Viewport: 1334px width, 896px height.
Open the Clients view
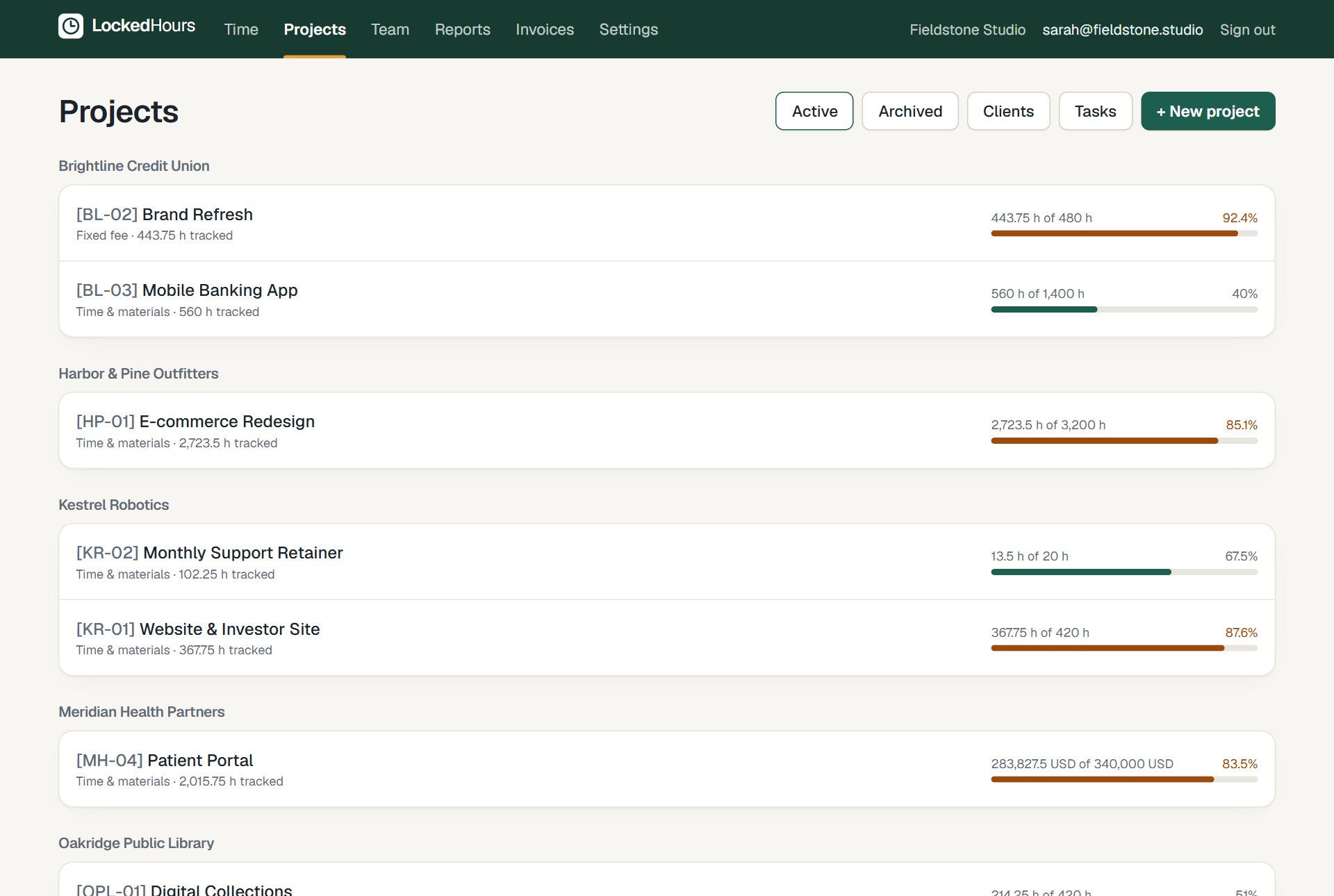tap(1008, 111)
